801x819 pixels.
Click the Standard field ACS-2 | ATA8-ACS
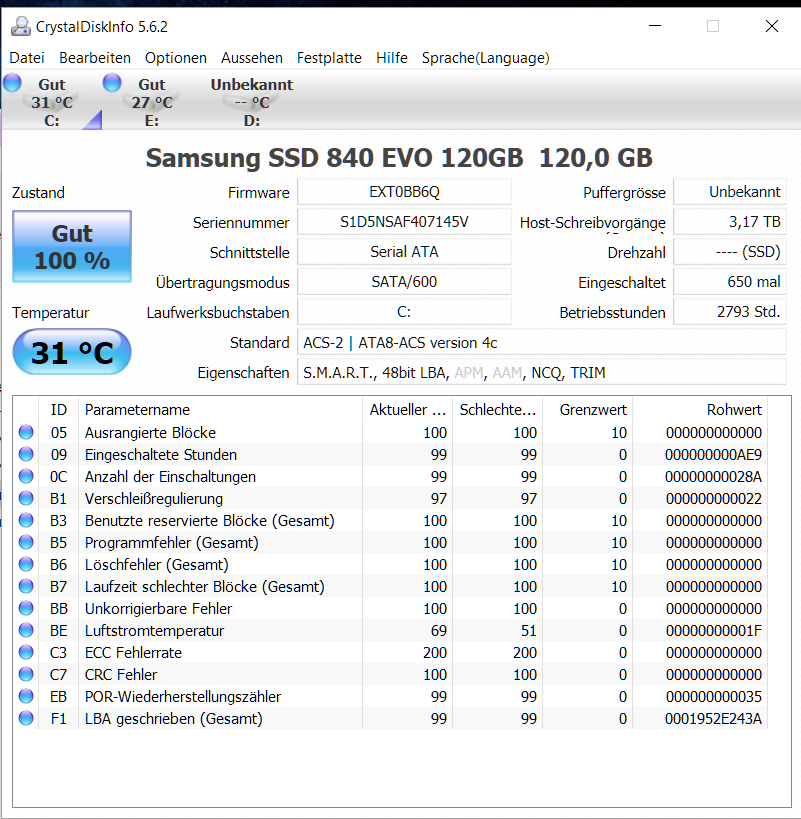point(542,342)
